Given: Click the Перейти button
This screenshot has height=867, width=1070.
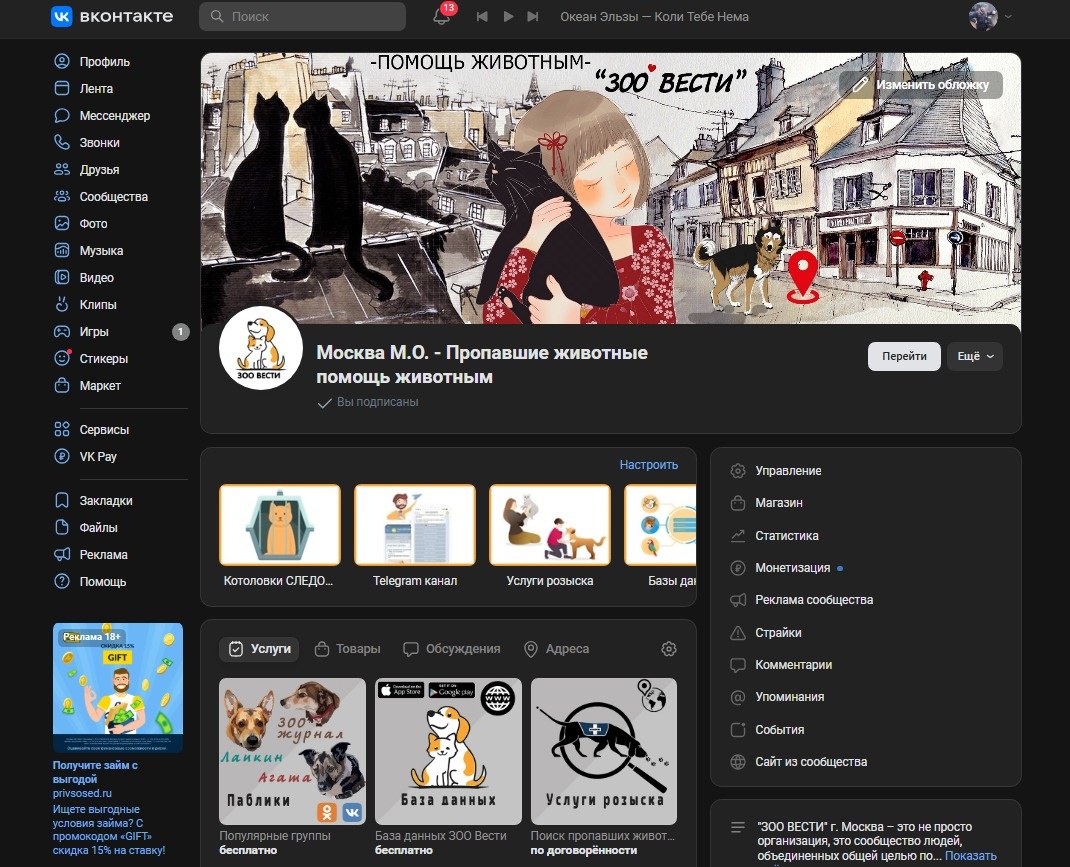Looking at the screenshot, I should click(904, 356).
